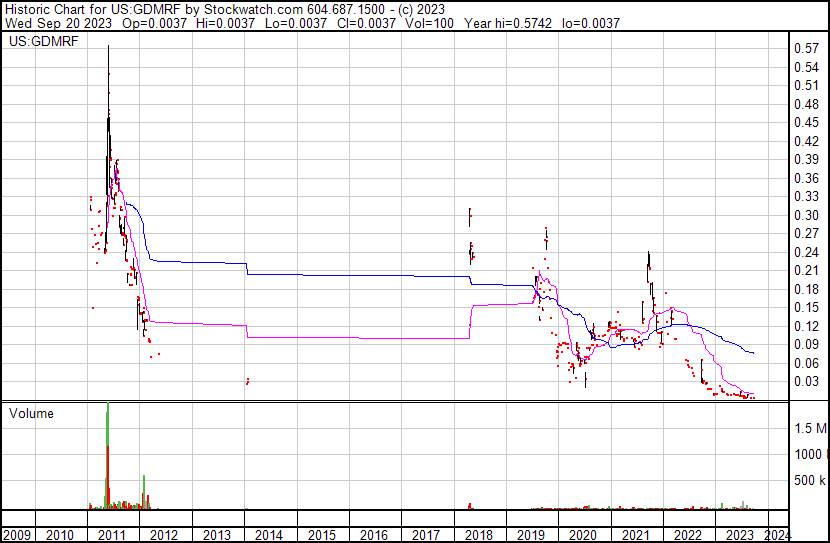Click the chart title 'Historic Chart for US:GDMRF'

pyautogui.click(x=93, y=9)
